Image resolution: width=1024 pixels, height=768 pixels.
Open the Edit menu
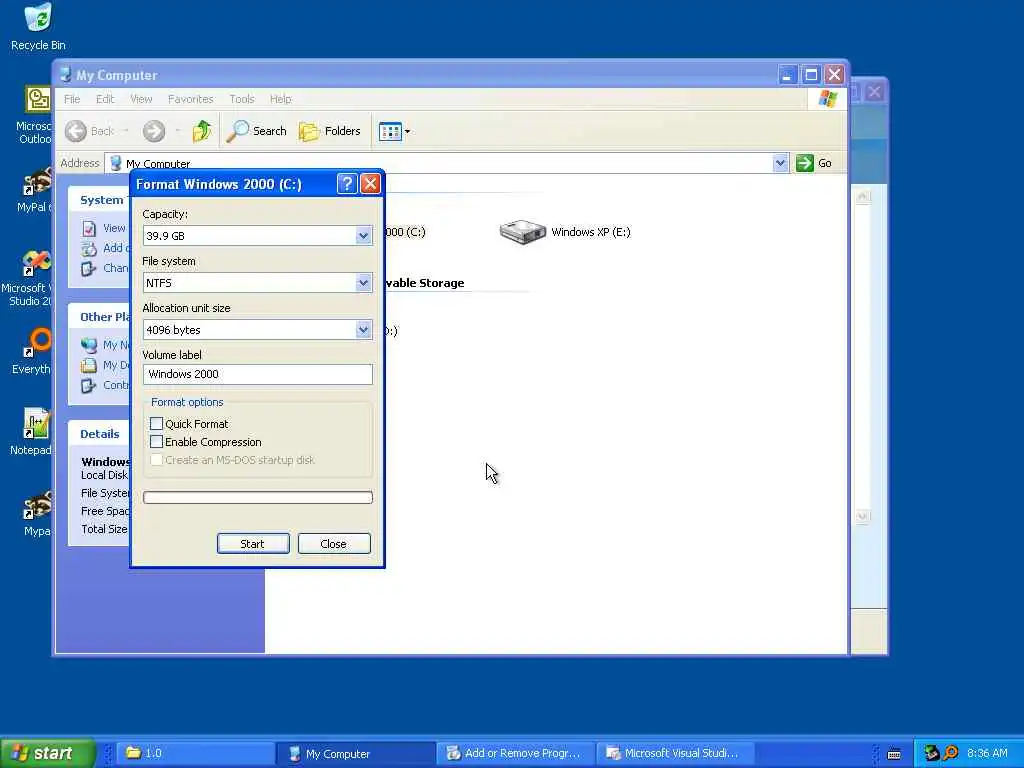(104, 99)
